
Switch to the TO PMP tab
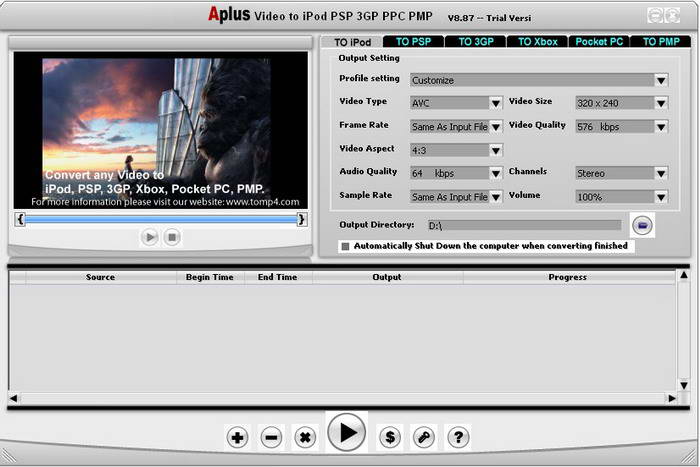[661, 42]
